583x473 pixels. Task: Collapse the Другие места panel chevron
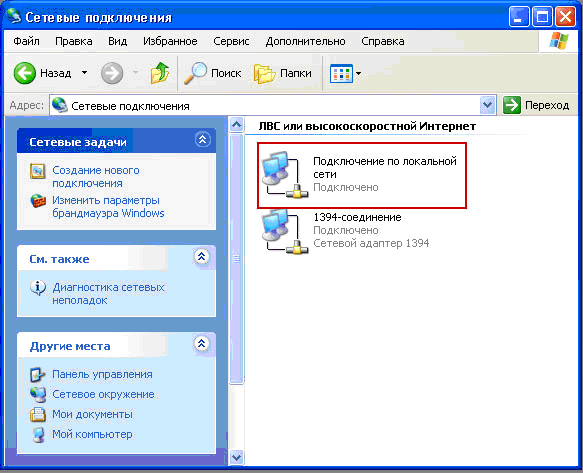point(202,343)
